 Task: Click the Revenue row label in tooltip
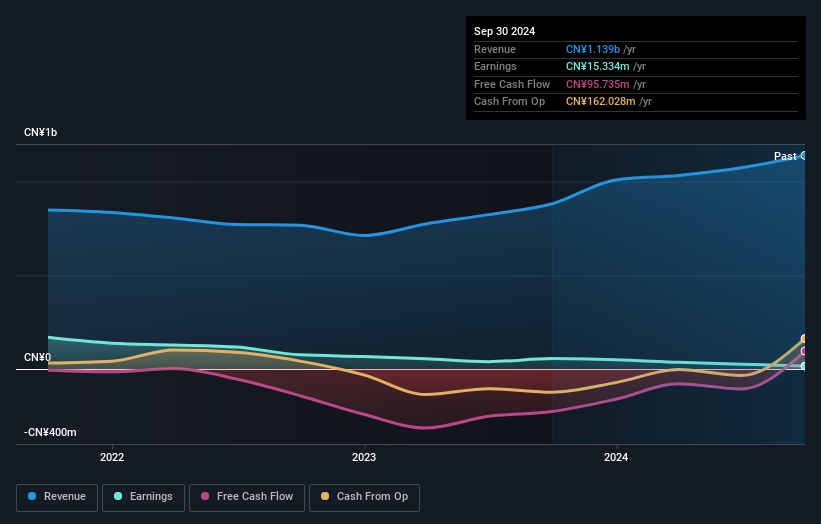tap(495, 49)
